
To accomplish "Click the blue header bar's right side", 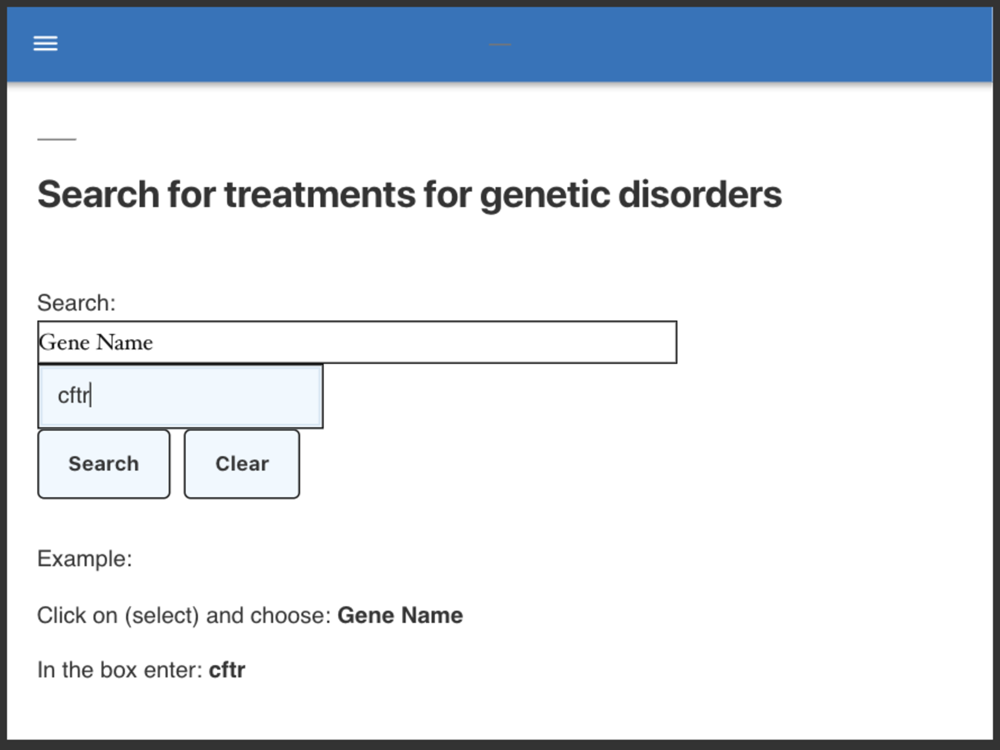I will (x=850, y=44).
